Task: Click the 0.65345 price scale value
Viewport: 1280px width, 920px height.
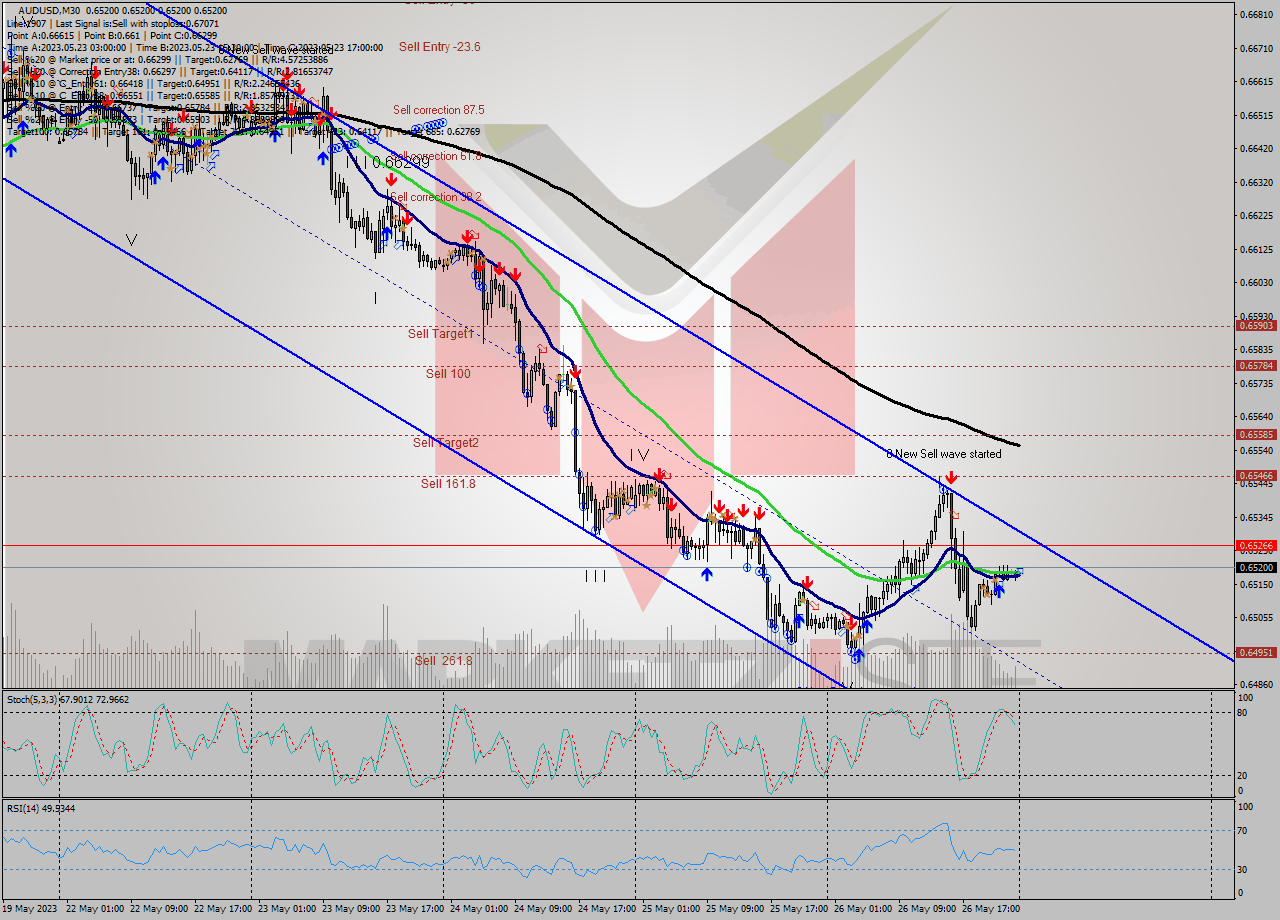Action: coord(1256,517)
